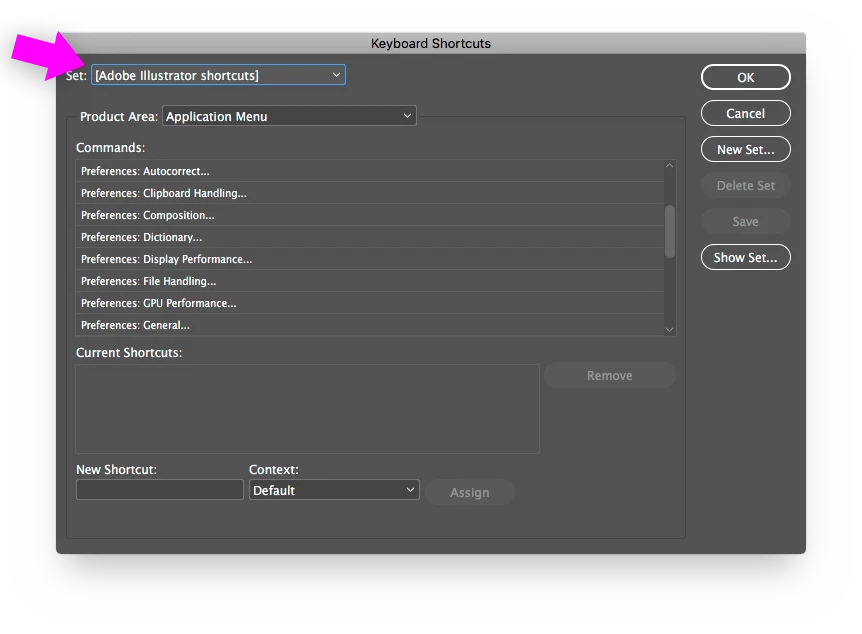Screen dimensions: 862x634
Task: Click the Show Set... button
Action: pyautogui.click(x=745, y=257)
